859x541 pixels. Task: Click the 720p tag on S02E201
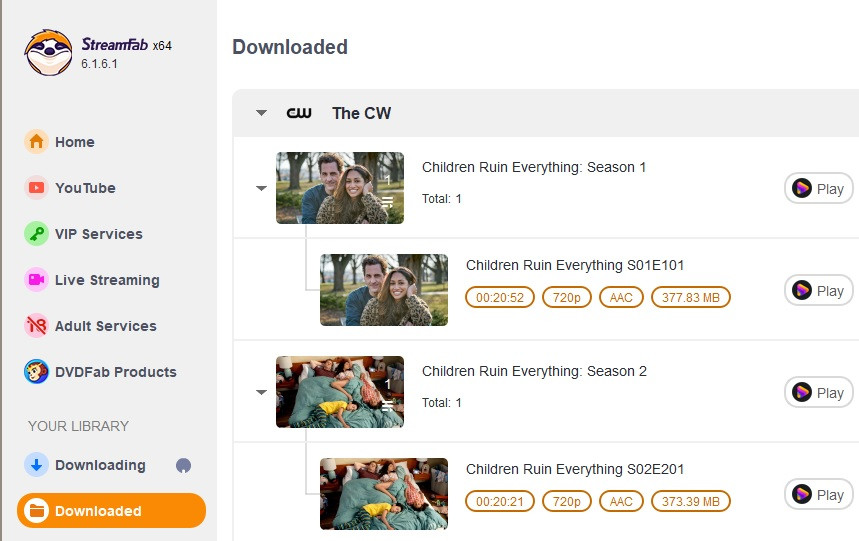[x=566, y=501]
